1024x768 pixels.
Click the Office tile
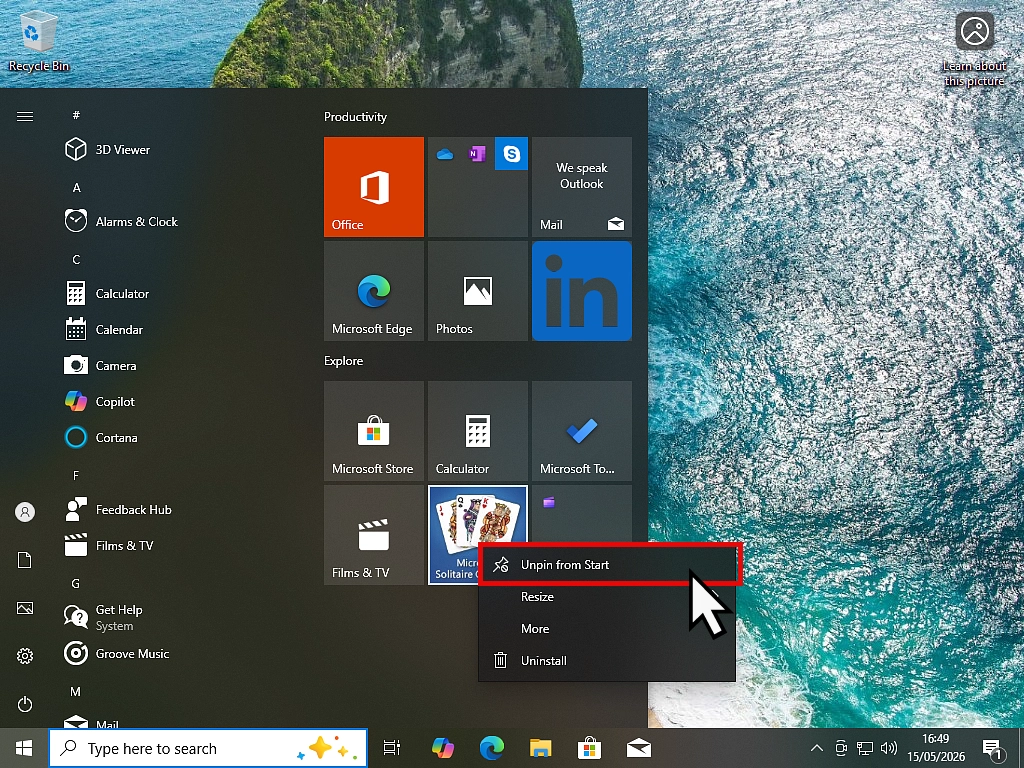[x=374, y=187]
